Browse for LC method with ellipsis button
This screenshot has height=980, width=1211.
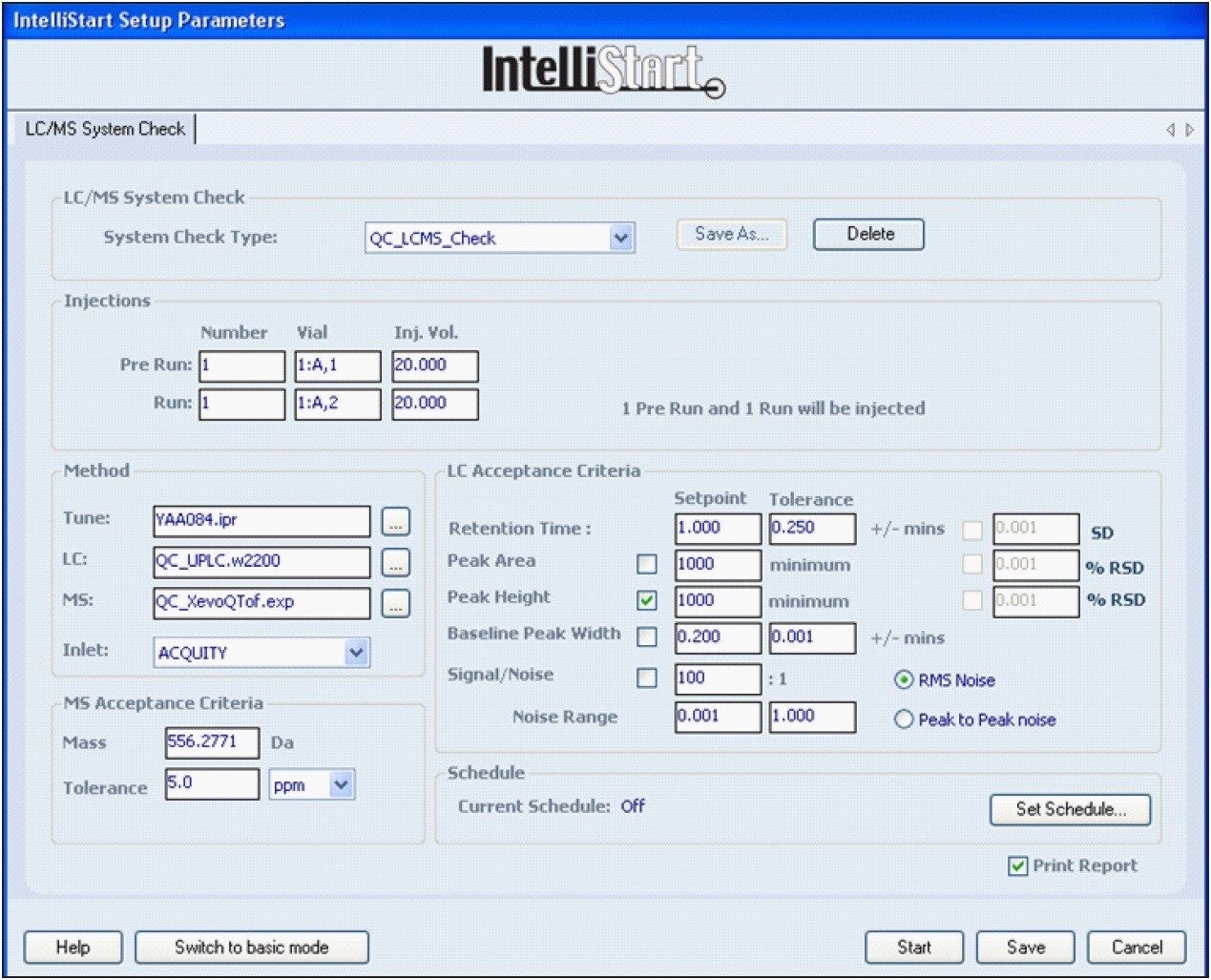[x=396, y=563]
